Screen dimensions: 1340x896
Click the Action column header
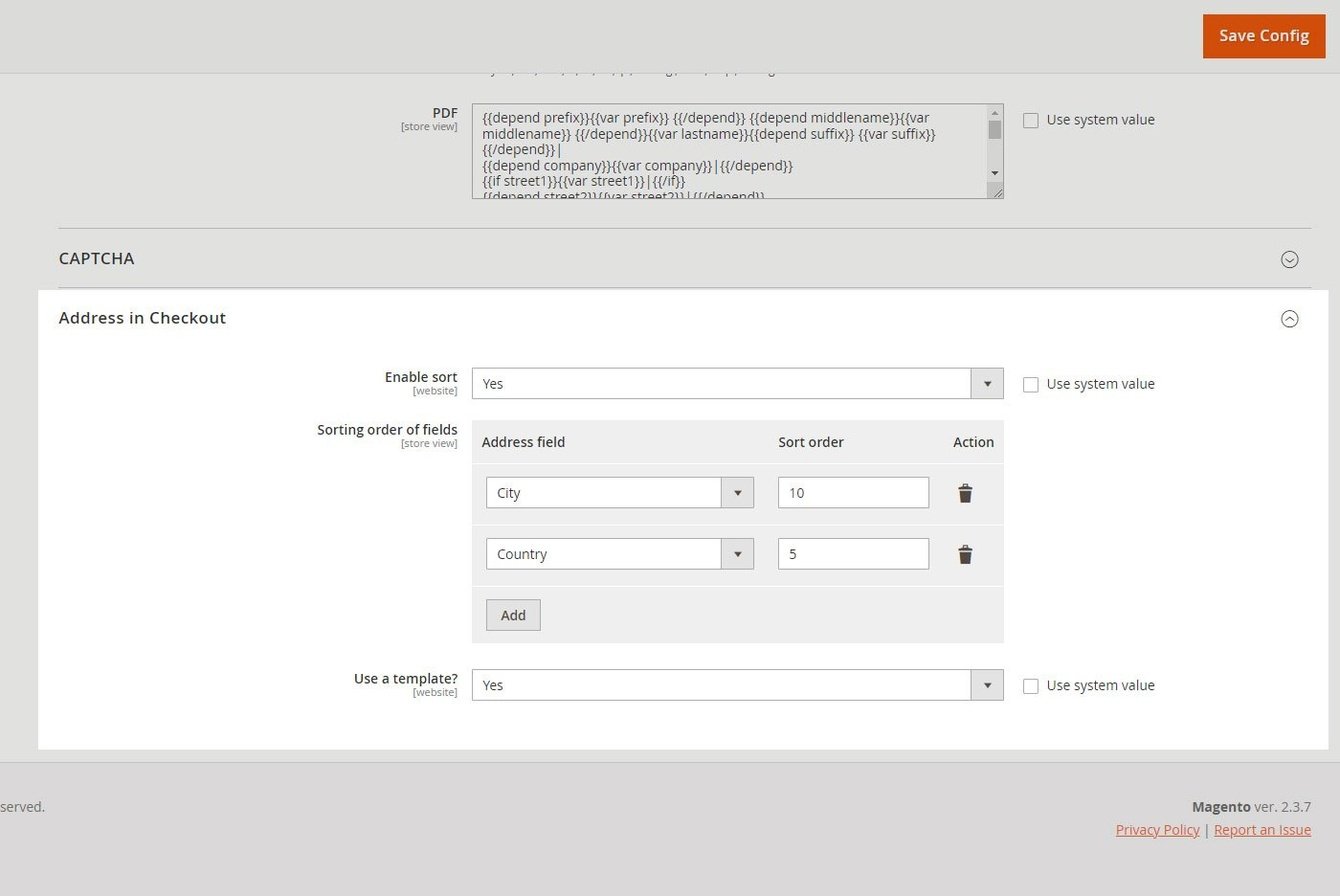click(973, 442)
